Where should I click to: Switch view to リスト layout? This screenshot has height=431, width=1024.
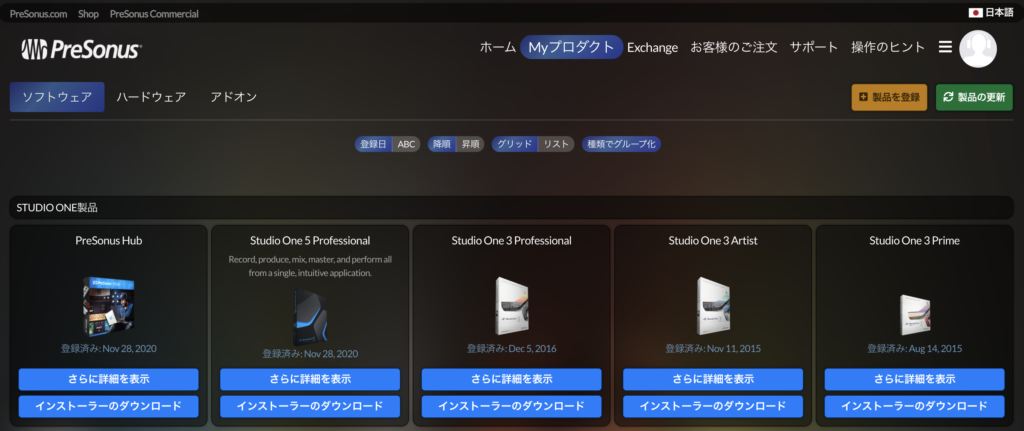tap(555, 144)
